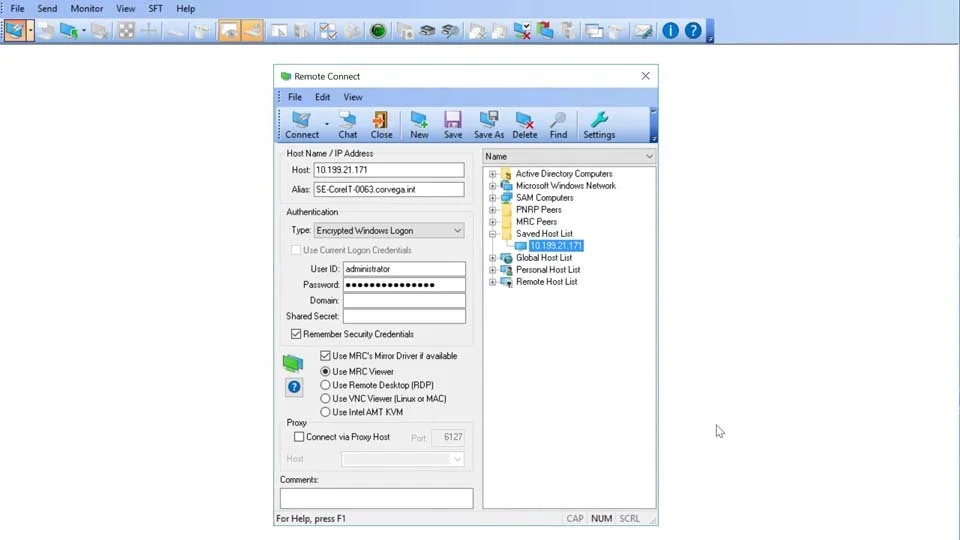Image resolution: width=960 pixels, height=540 pixels.
Task: Click the Comments text field
Action: click(x=376, y=498)
